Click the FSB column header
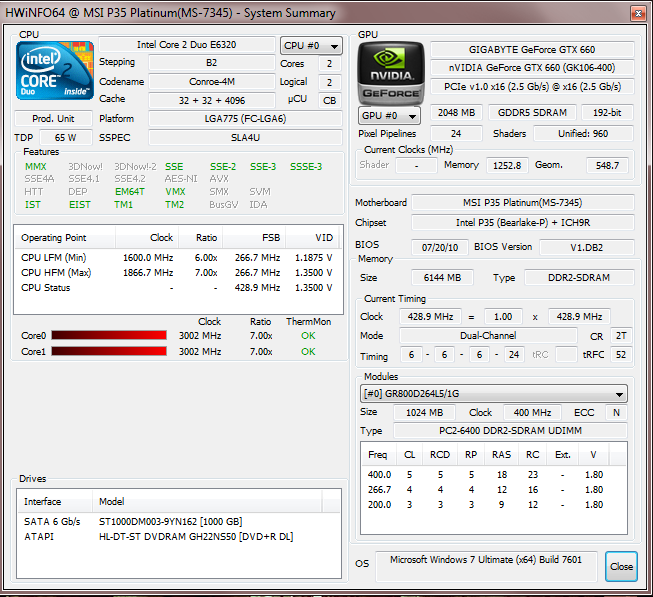Screen dimensions: 653x597 pos(254,238)
